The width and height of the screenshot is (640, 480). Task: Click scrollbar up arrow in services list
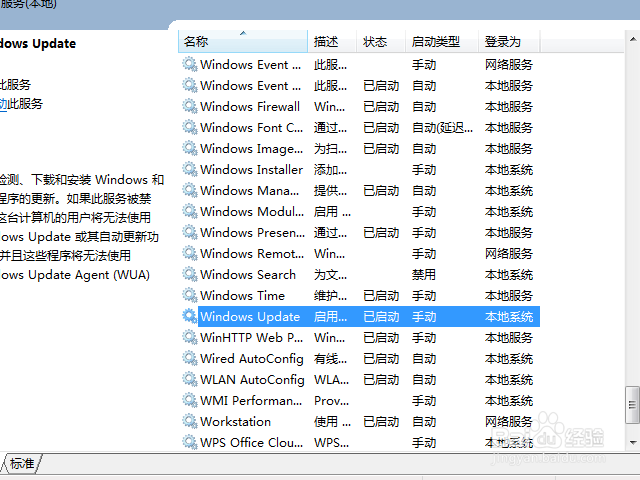(x=633, y=40)
